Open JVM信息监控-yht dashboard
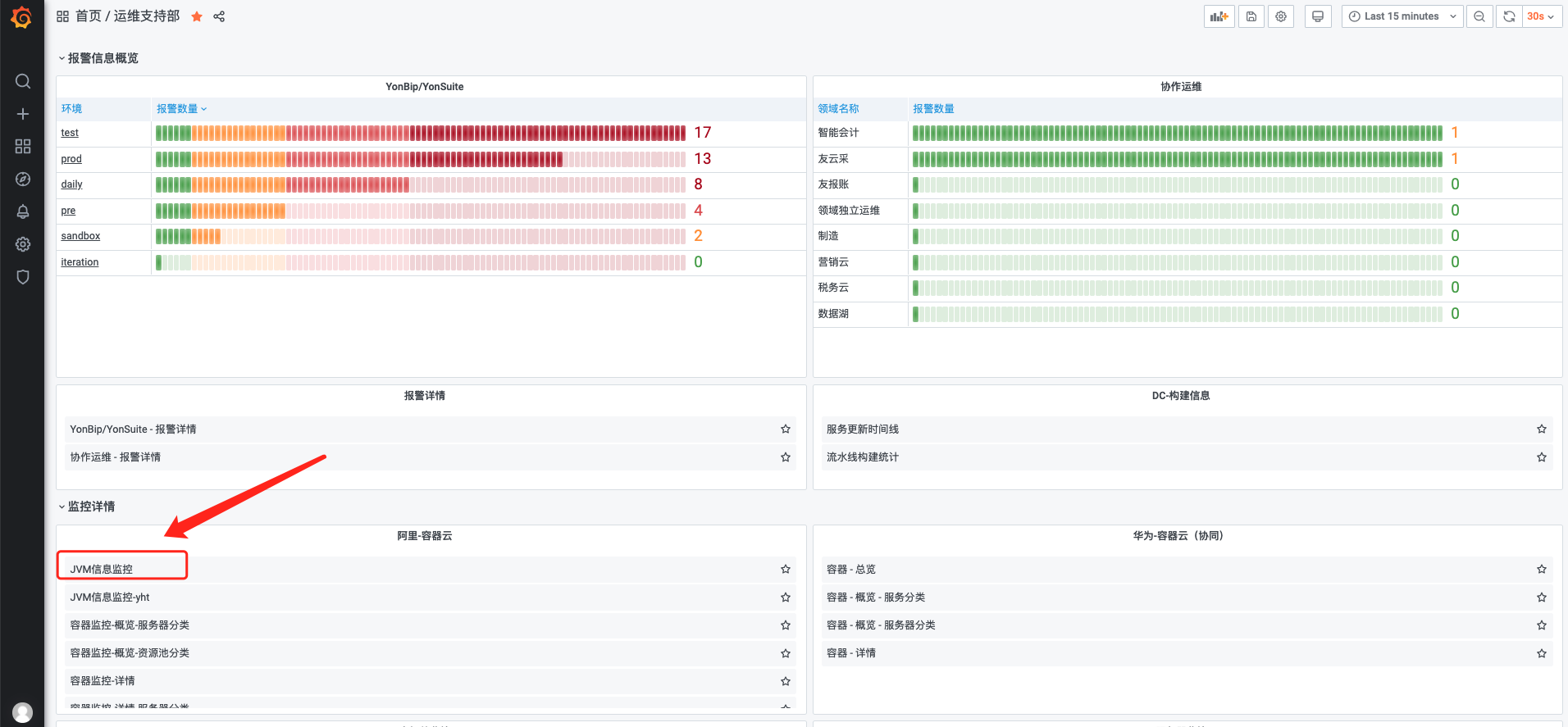Screen dimensions: 1568x727 (110, 598)
